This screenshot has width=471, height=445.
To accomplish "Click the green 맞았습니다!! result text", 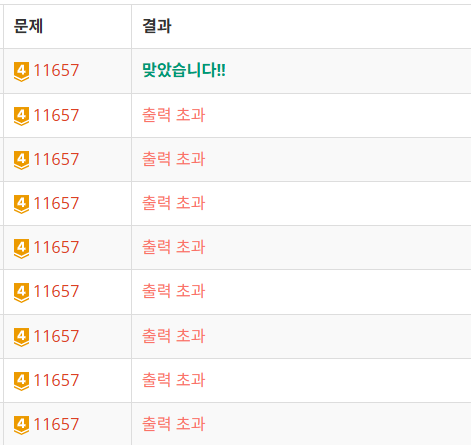I will (184, 70).
